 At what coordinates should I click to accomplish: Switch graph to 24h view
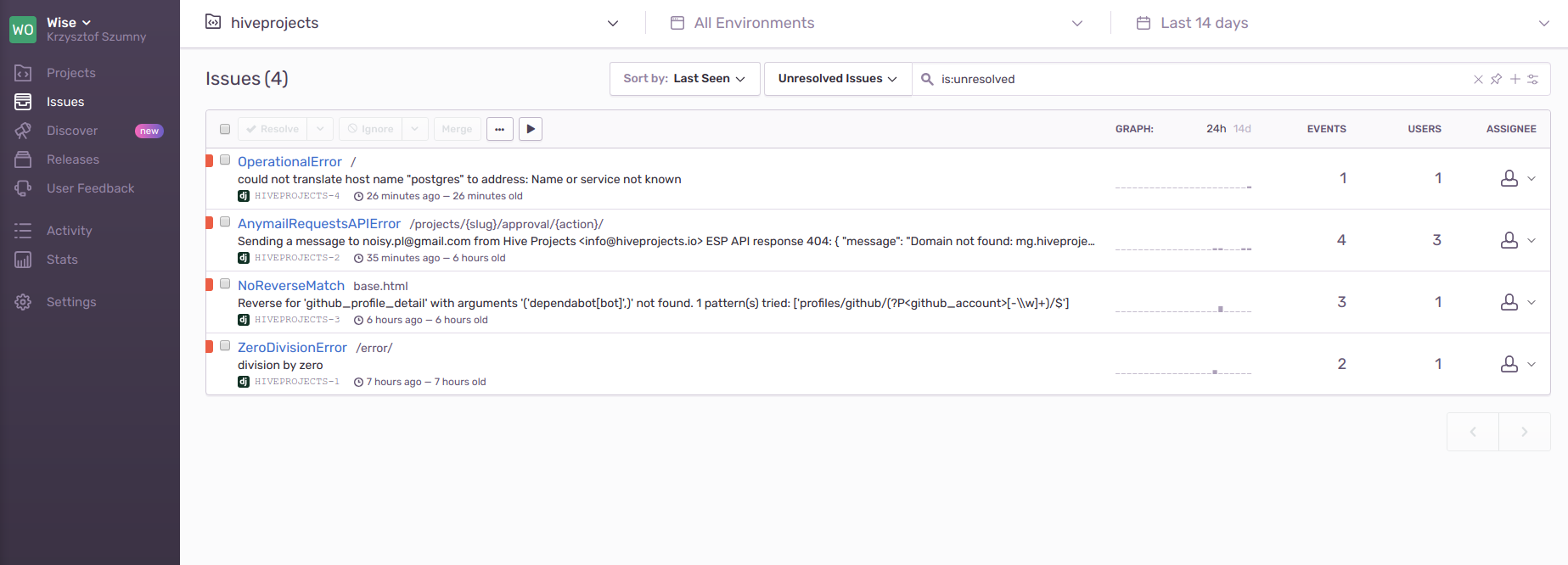1217,129
